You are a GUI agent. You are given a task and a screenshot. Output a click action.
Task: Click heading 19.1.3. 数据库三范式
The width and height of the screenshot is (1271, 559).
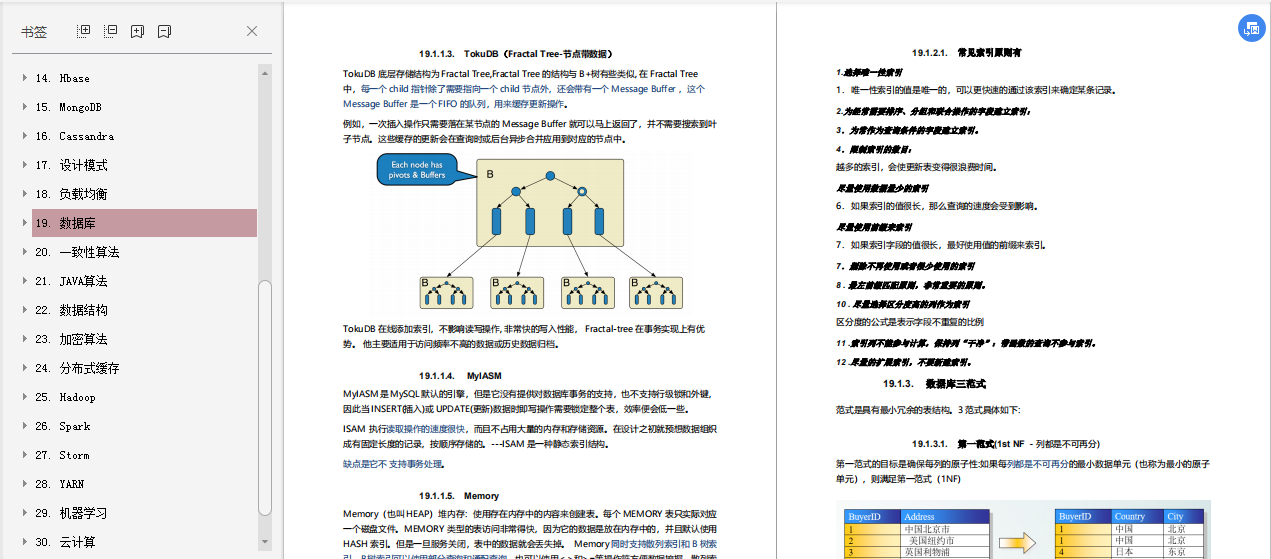tap(934, 383)
